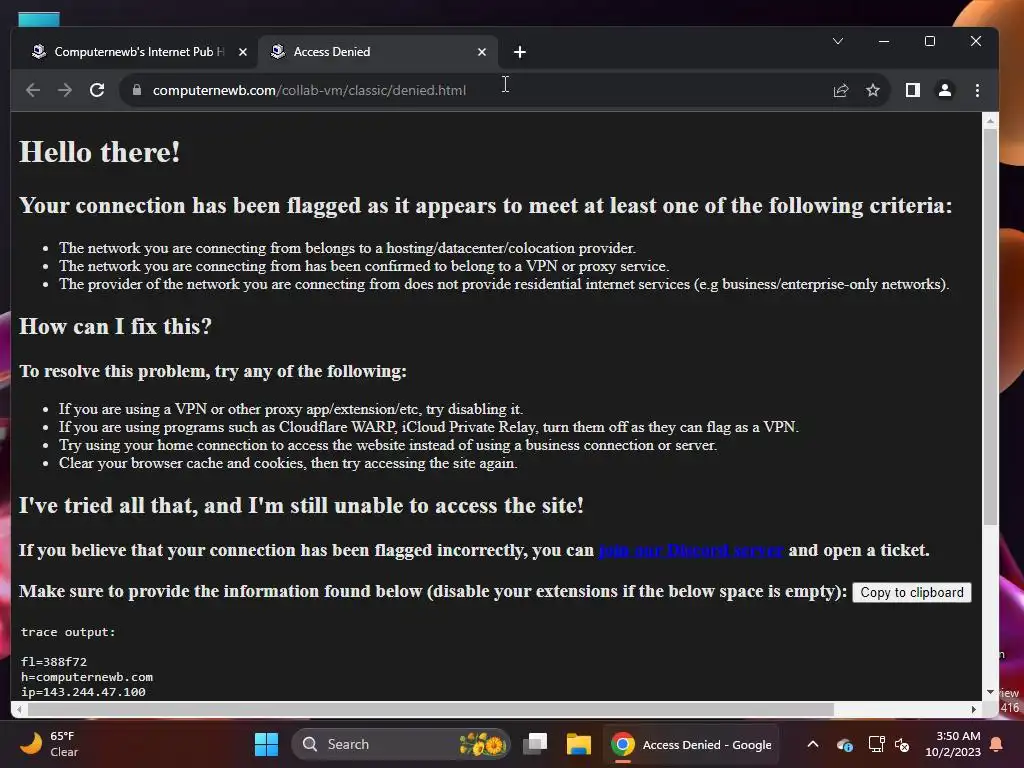Viewport: 1024px width, 768px height.
Task: Reload the Access Denied page
Action: (x=97, y=90)
